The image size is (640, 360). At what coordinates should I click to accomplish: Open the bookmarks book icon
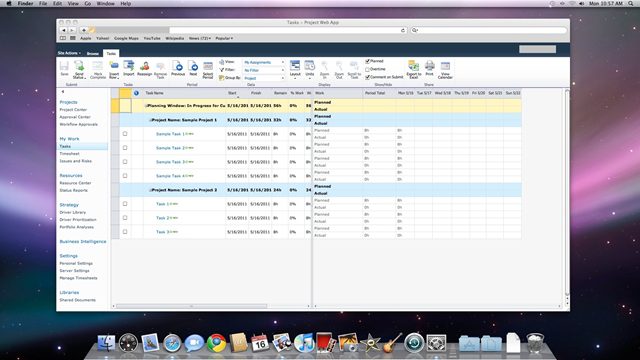click(x=63, y=38)
